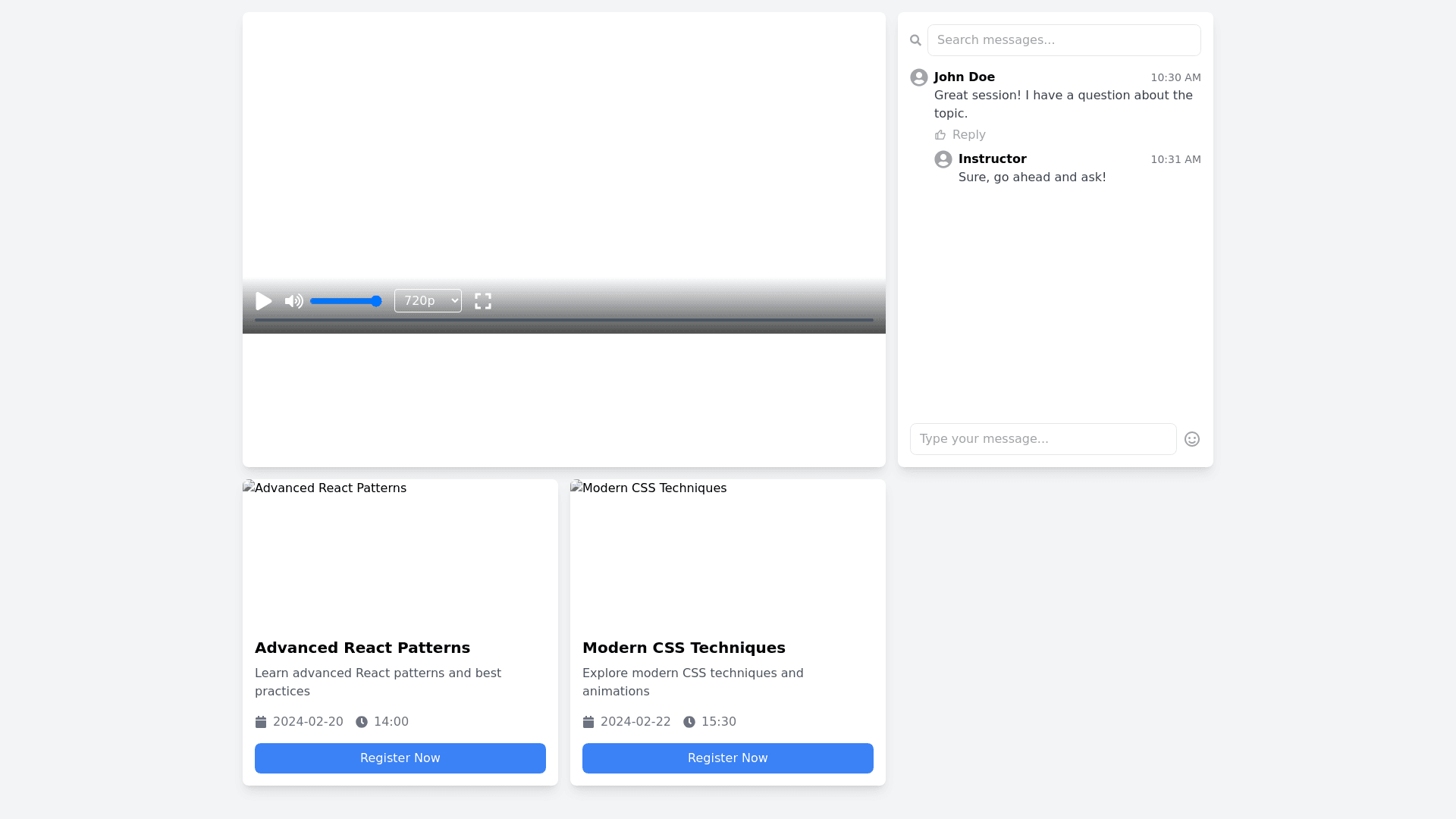Click the Type your message input

tap(1043, 439)
